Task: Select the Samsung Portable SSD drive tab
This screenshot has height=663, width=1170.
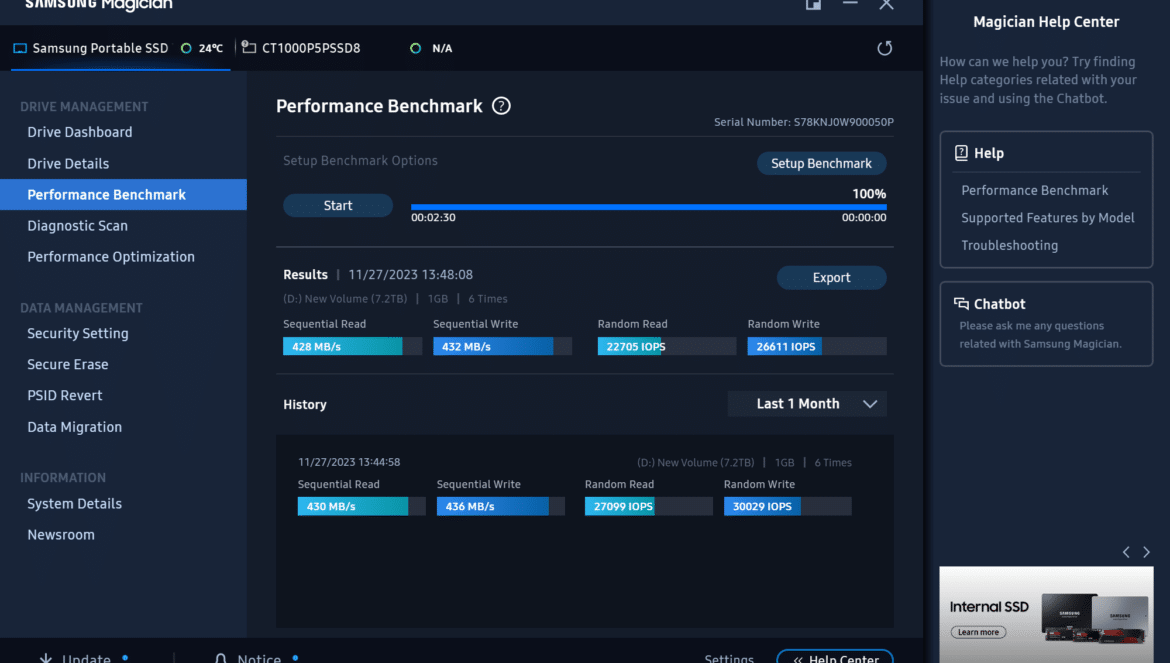Action: click(x=121, y=48)
